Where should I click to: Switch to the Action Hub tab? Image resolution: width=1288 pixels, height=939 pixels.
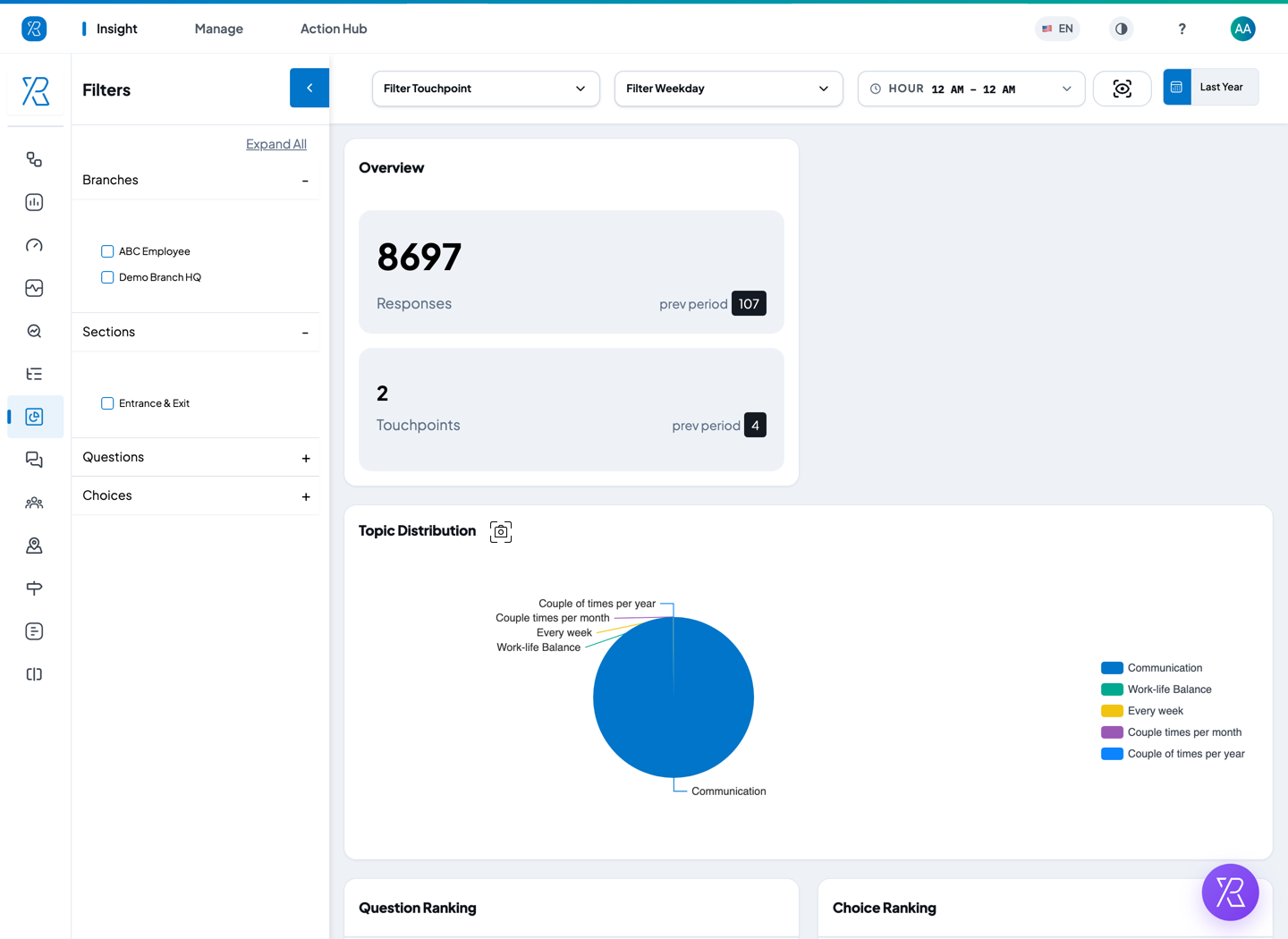[x=334, y=29]
